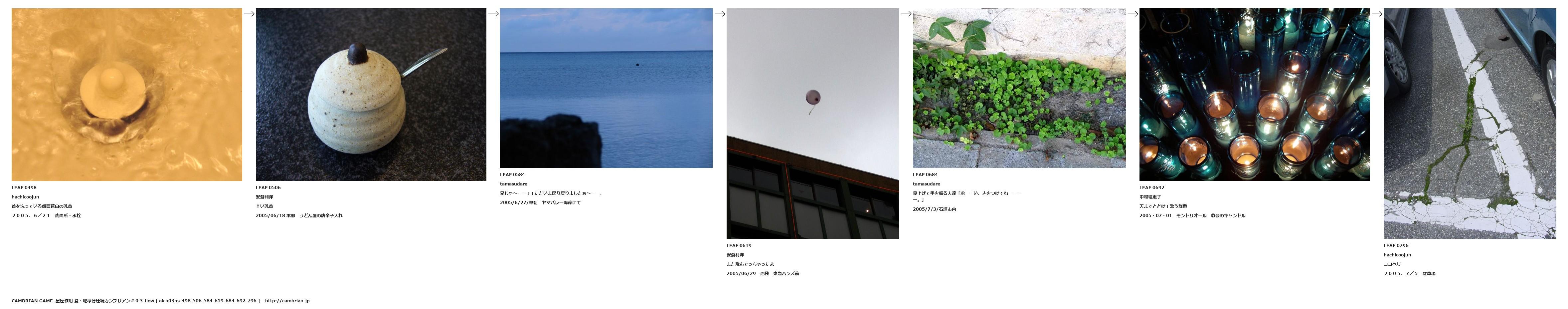Screen dimensions: 1568x309
Task: Open the blue ocean horizon photo
Action: point(606,88)
